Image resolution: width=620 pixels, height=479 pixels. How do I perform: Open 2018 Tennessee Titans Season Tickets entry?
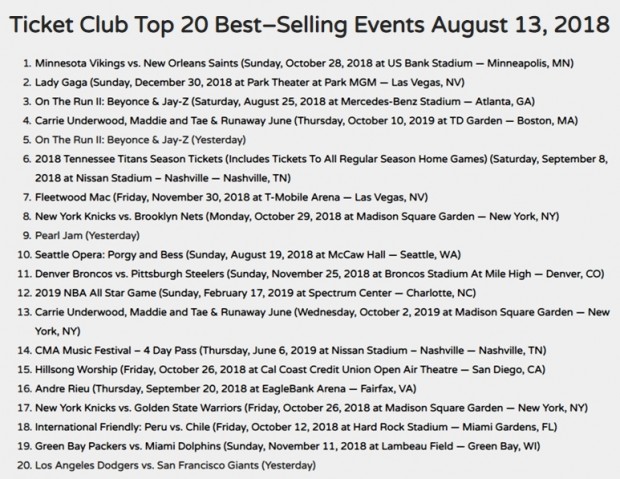(321, 169)
